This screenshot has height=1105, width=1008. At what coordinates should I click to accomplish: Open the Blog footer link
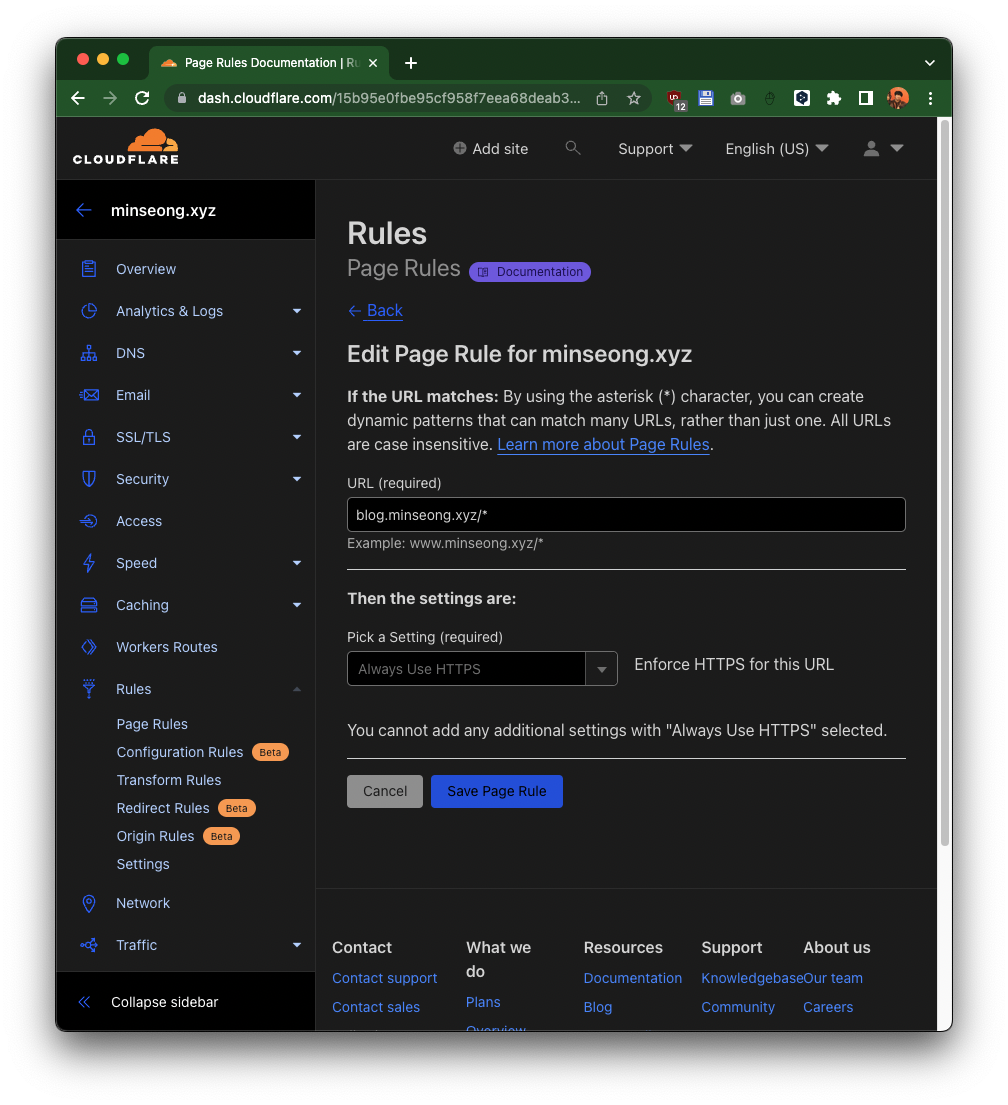598,1007
